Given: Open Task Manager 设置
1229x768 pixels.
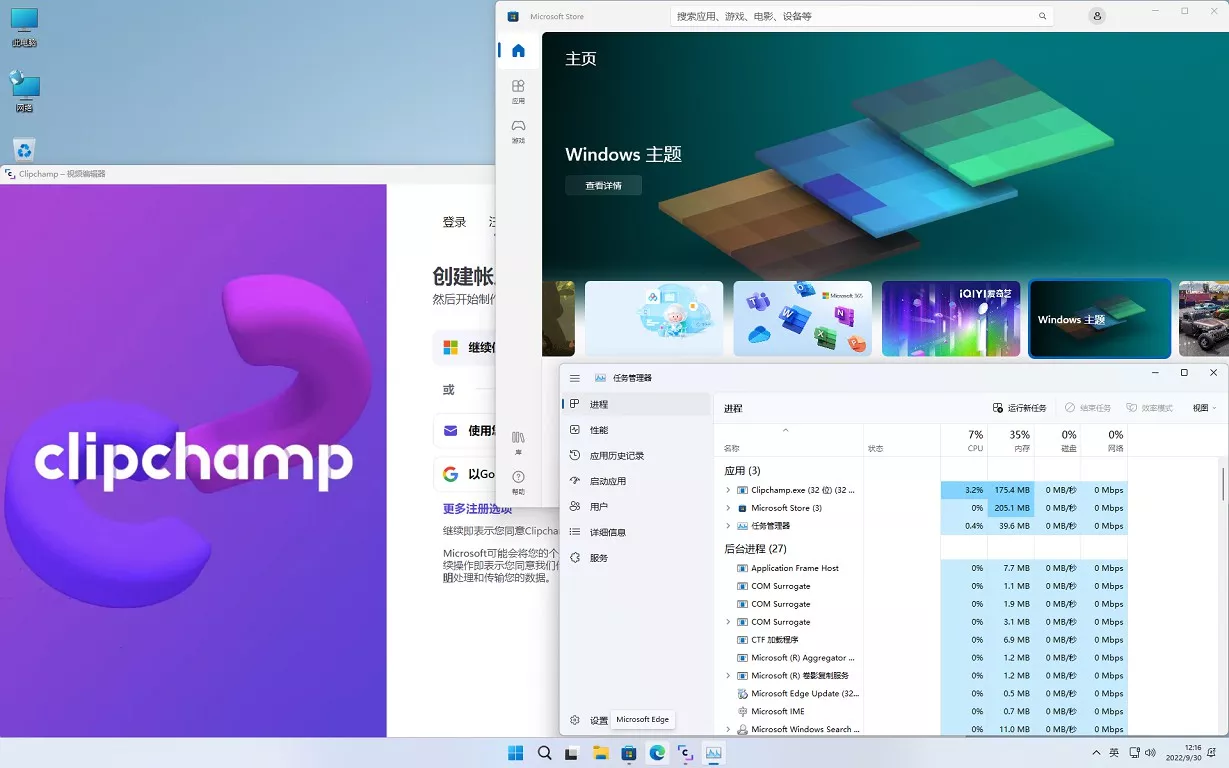Looking at the screenshot, I should [x=588, y=720].
